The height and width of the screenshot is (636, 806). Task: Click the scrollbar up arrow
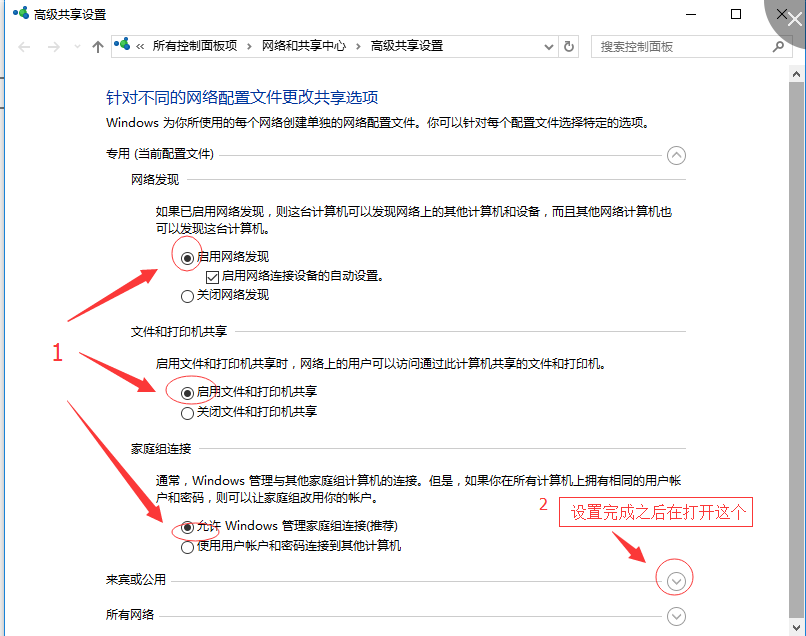point(796,75)
